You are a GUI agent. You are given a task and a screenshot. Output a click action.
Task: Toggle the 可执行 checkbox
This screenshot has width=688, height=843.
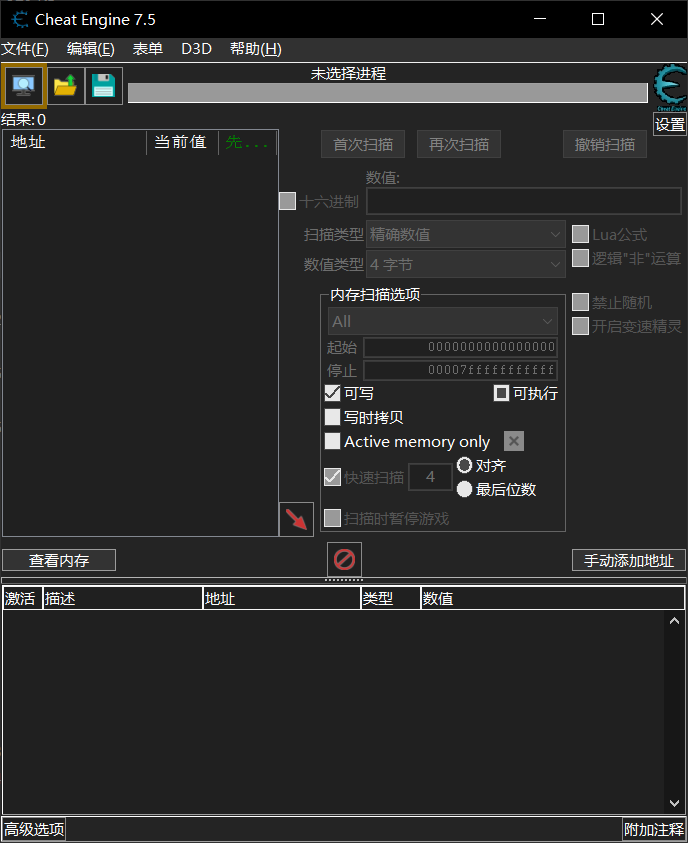[x=501, y=393]
